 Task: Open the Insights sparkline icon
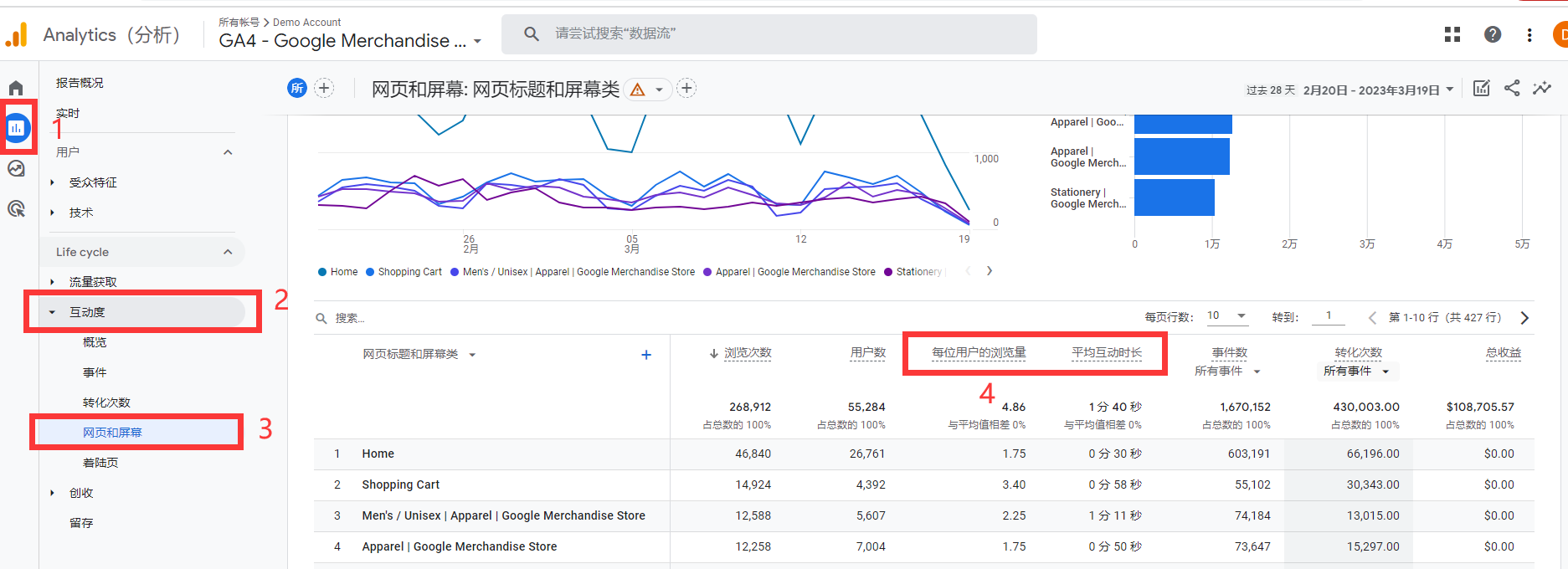1541,88
